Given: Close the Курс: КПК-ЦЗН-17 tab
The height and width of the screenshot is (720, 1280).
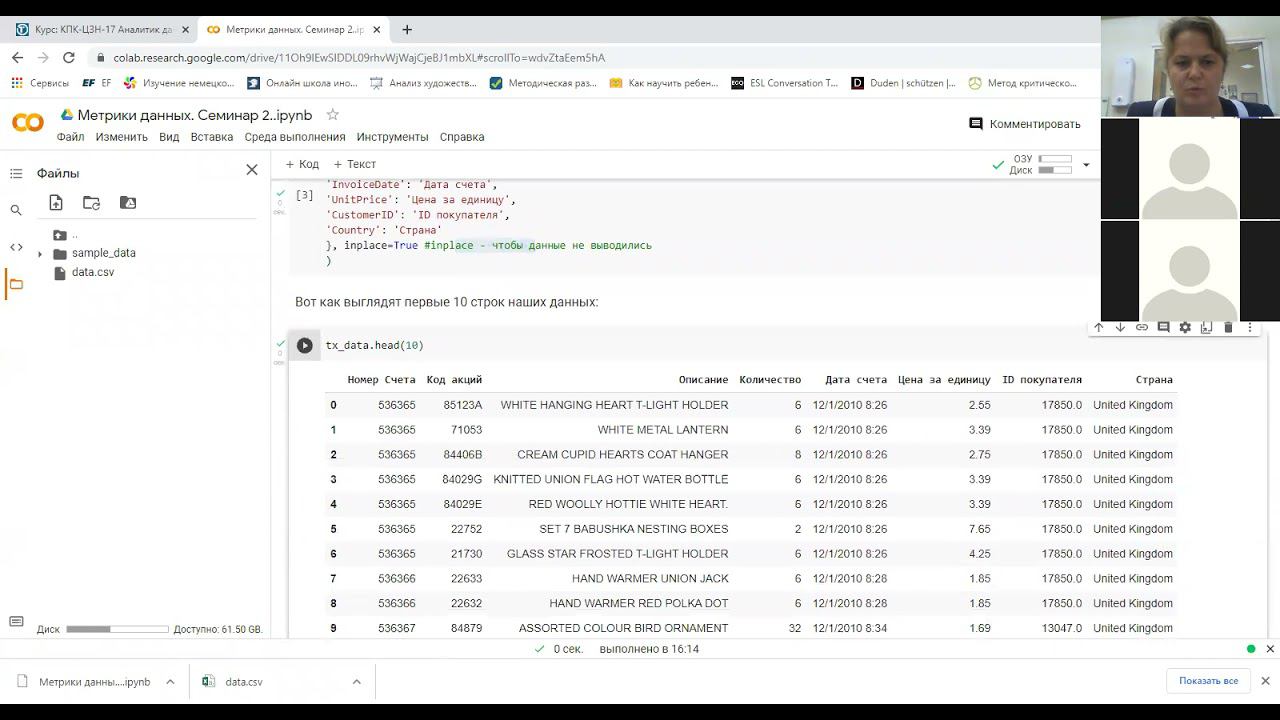Looking at the screenshot, I should pos(185,30).
